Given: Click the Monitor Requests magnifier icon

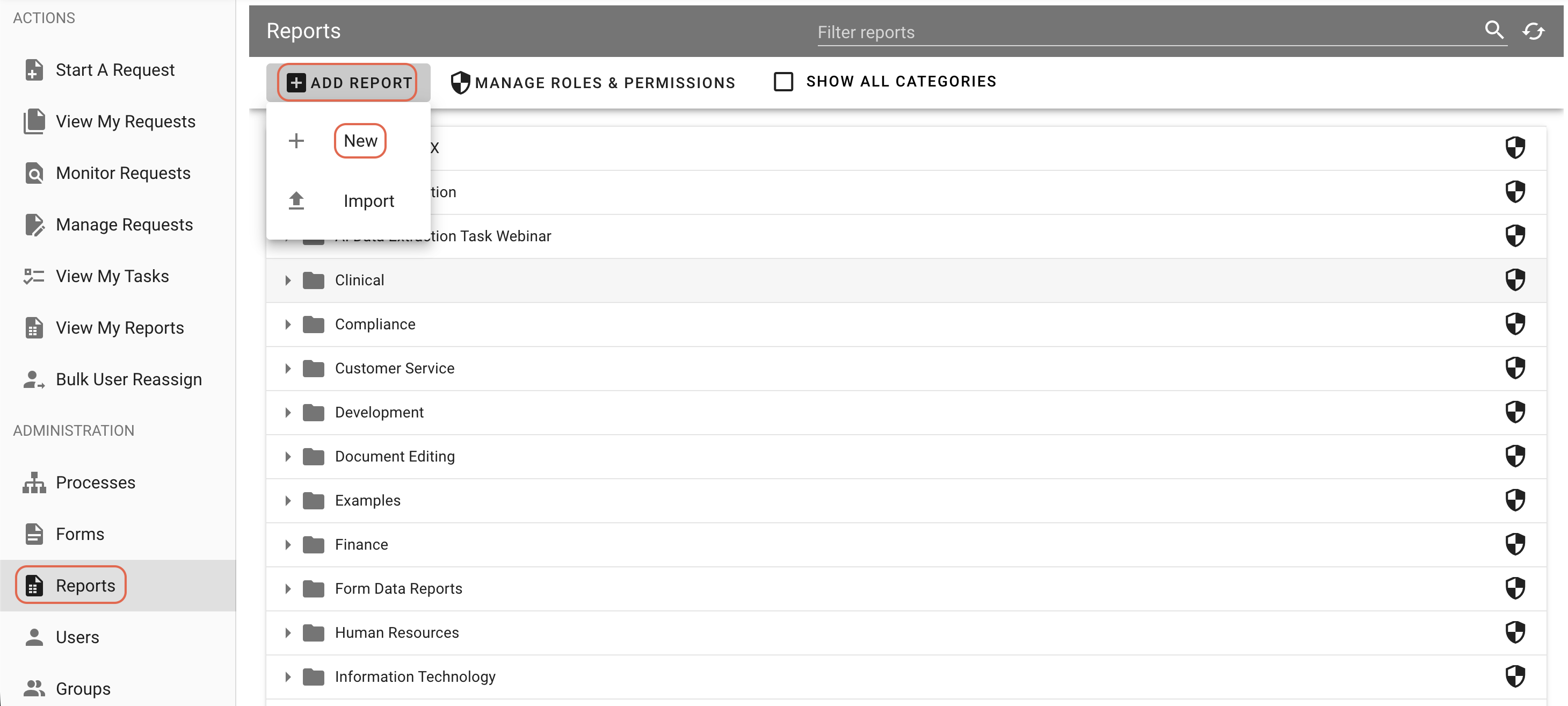Looking at the screenshot, I should pos(33,173).
